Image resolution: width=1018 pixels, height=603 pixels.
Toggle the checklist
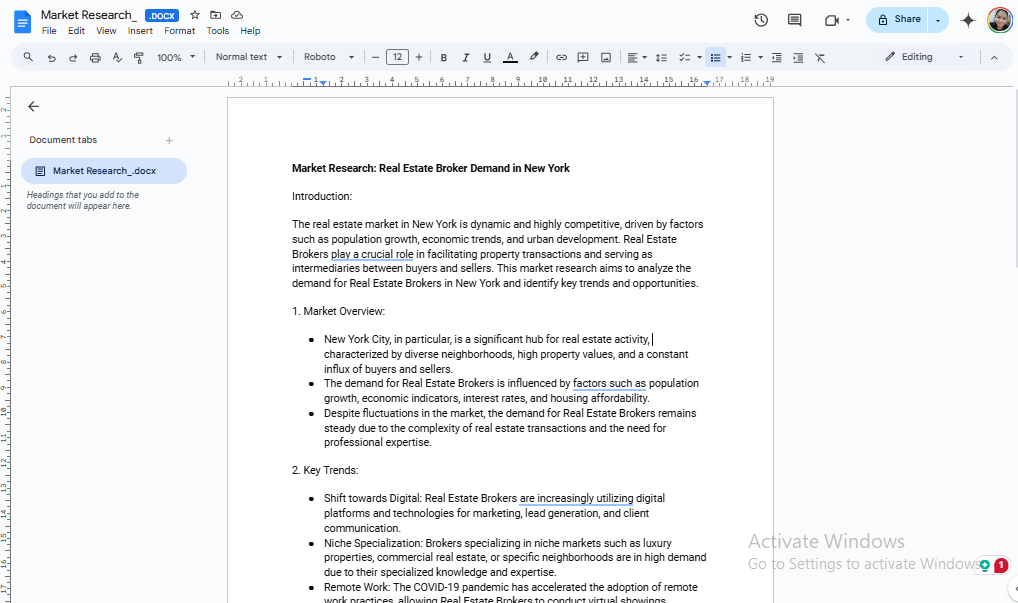coord(684,57)
